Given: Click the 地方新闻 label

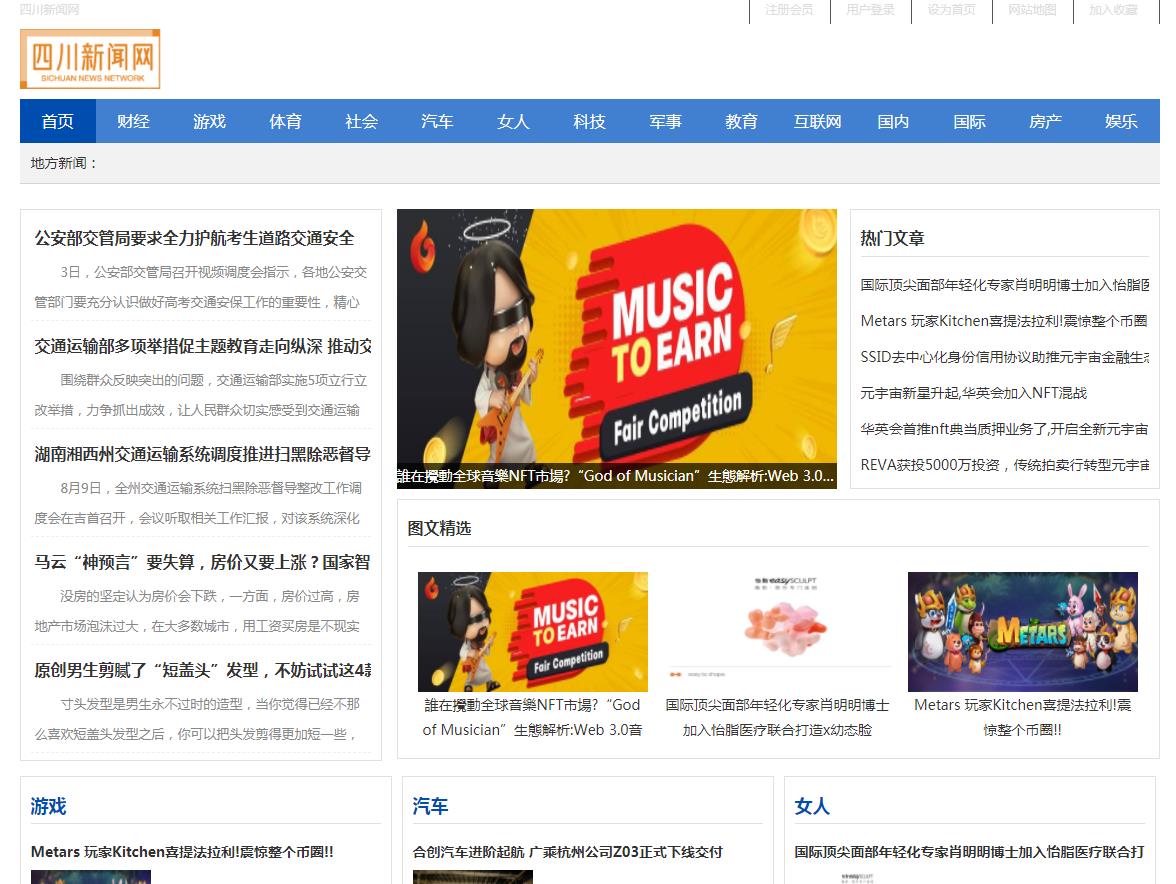Looking at the screenshot, I should [x=64, y=163].
